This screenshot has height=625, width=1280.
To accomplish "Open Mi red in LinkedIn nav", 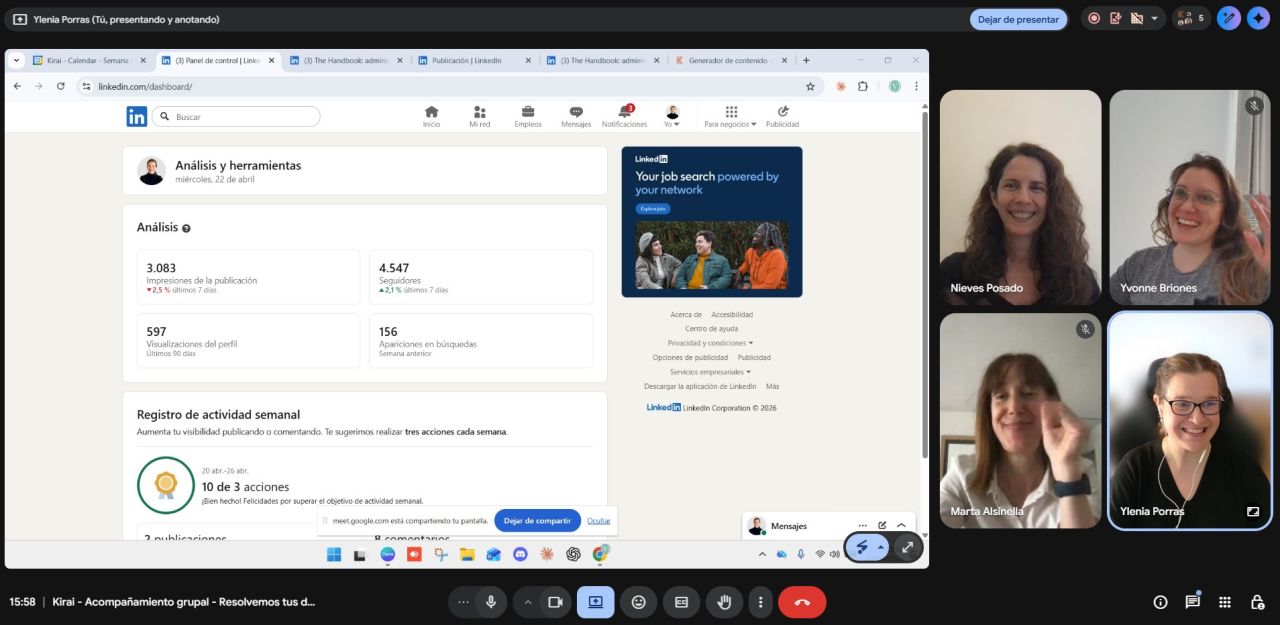I will (480, 117).
